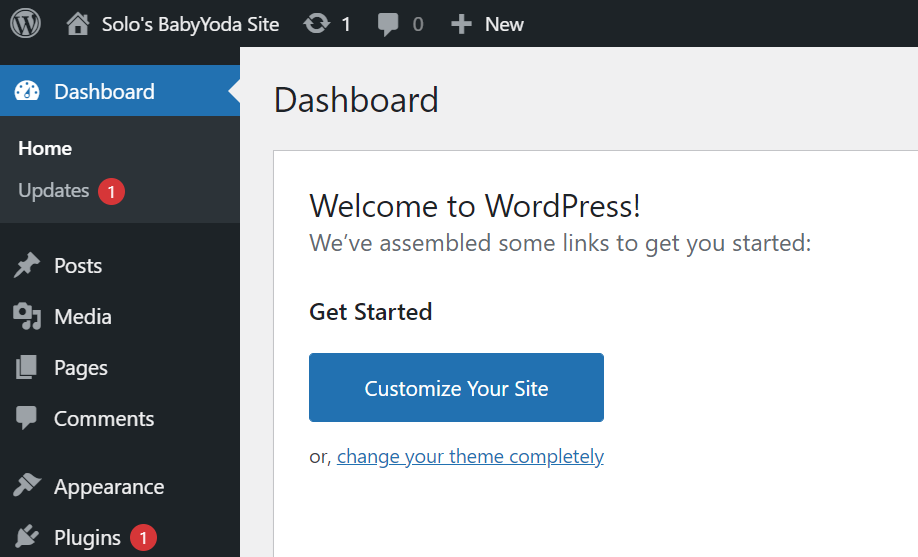Click the comments count 0 in admin bar

pos(417,25)
